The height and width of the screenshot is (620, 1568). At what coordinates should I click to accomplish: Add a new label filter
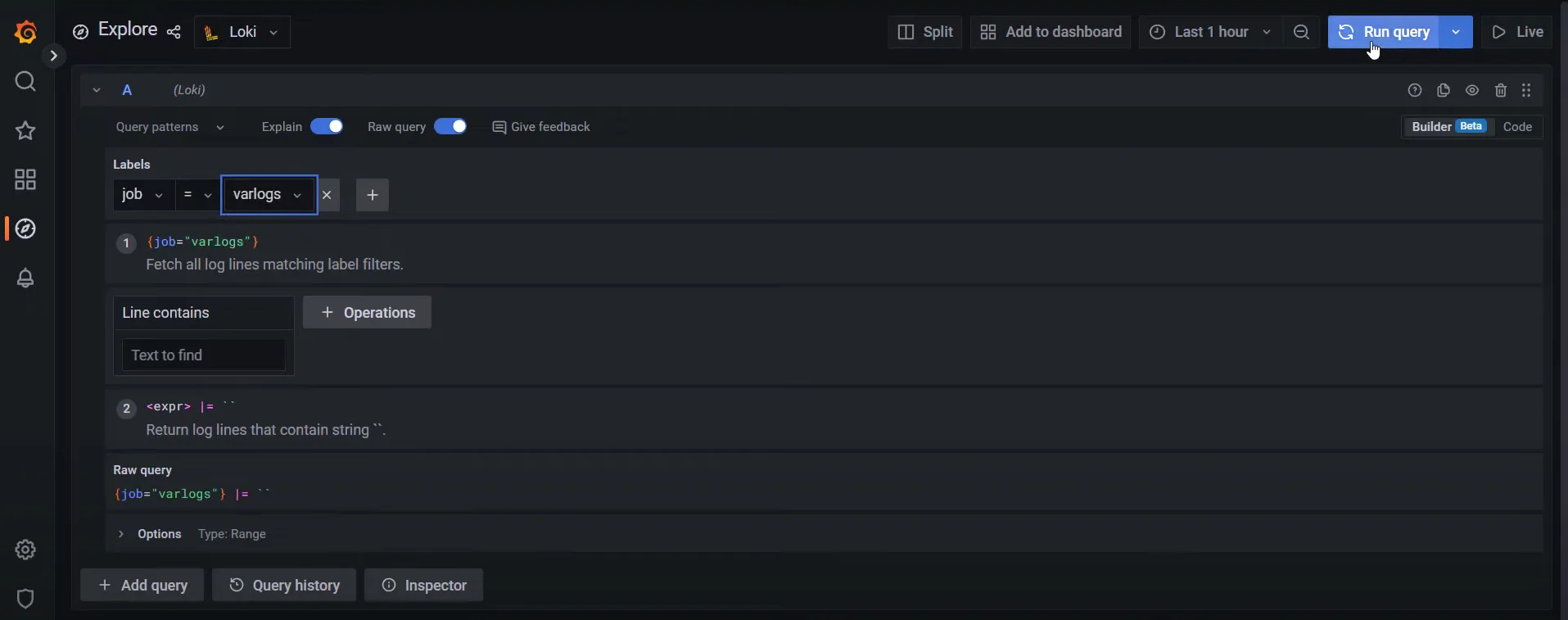[x=373, y=195]
